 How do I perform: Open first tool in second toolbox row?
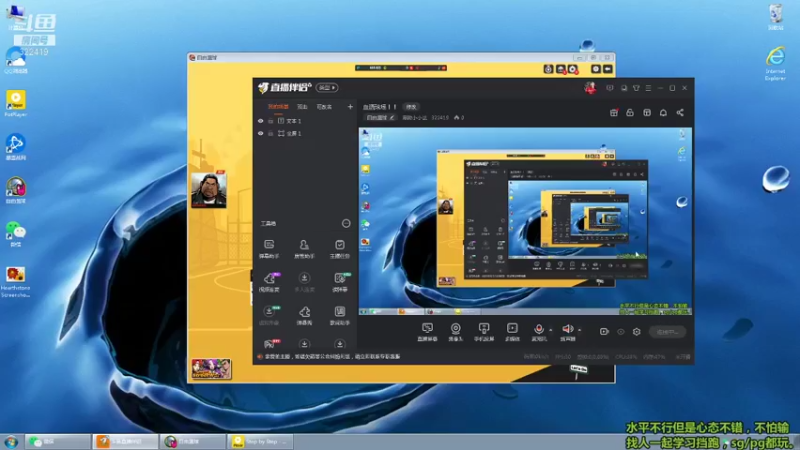pos(269,282)
